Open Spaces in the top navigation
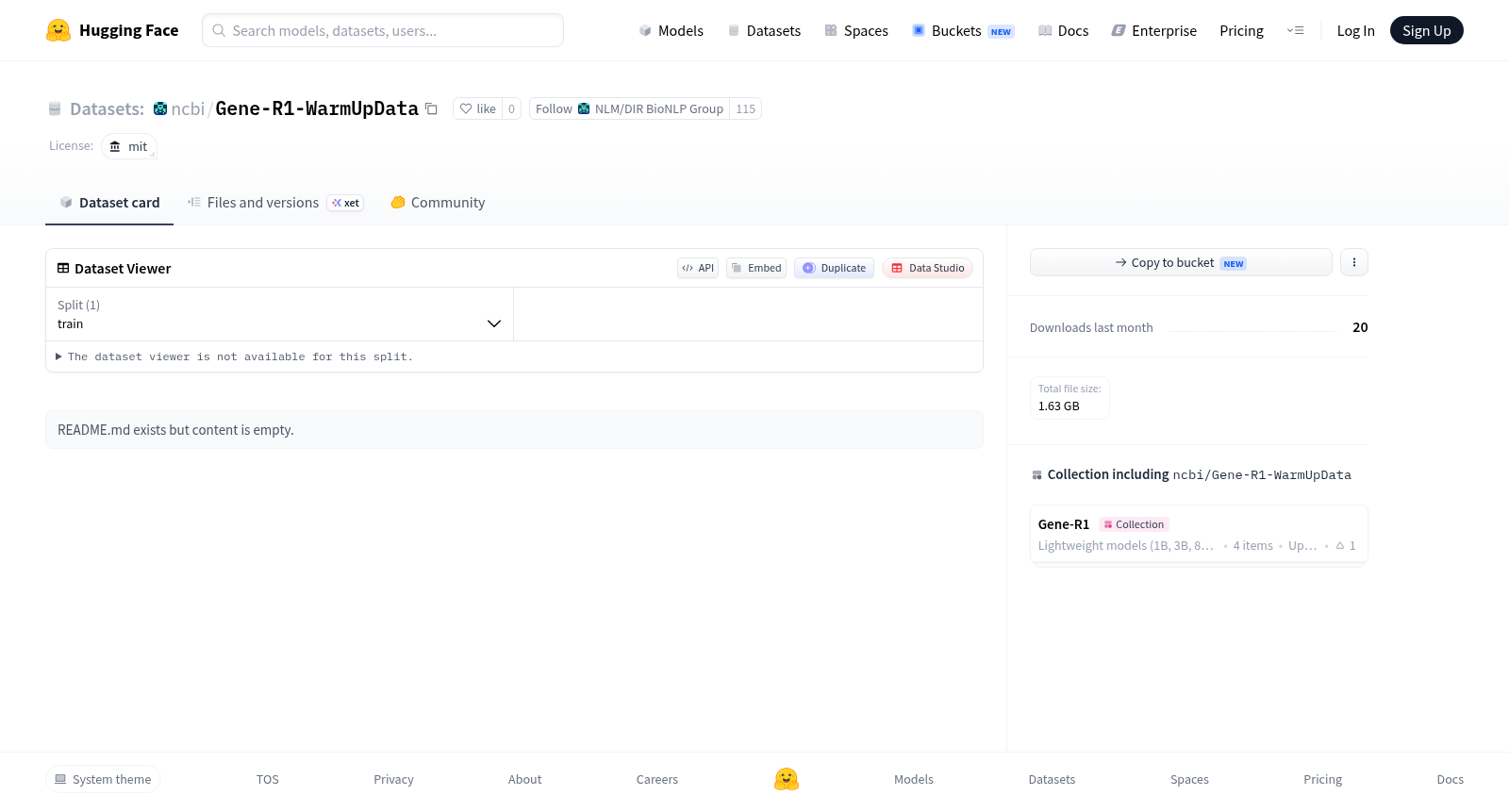The image size is (1509, 812). 856,30
